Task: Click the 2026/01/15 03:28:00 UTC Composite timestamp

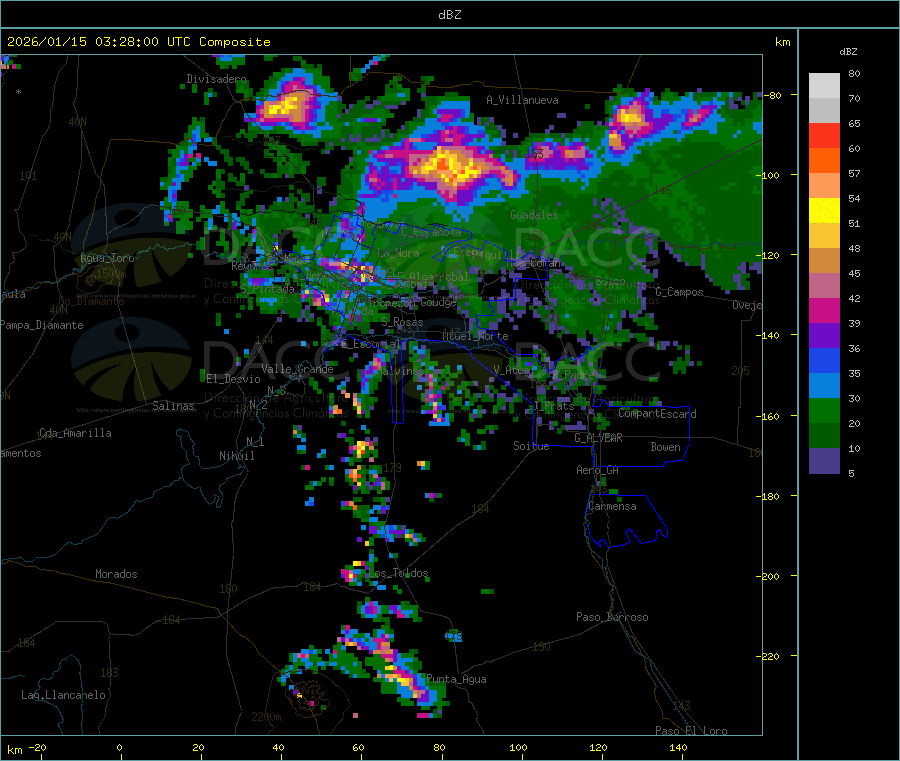Action: 138,42
